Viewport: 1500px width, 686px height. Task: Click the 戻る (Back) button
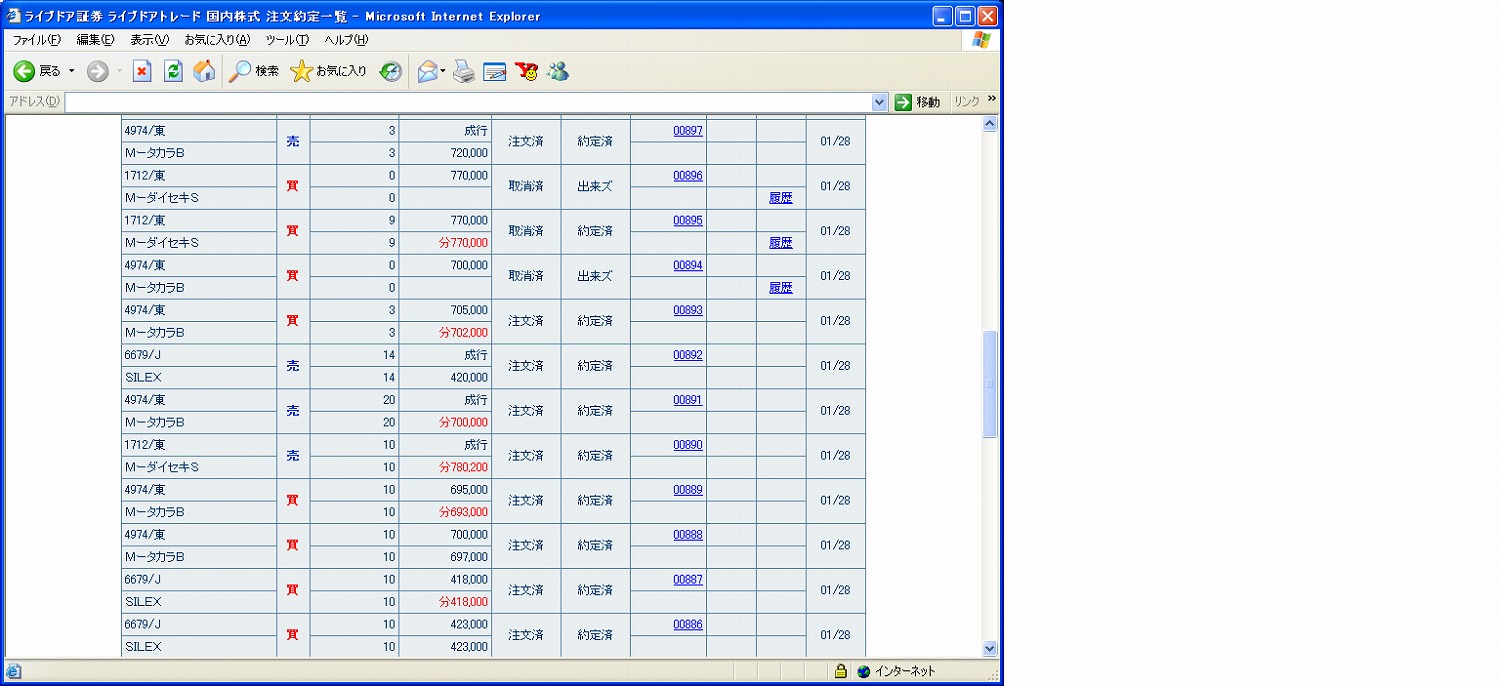37,71
